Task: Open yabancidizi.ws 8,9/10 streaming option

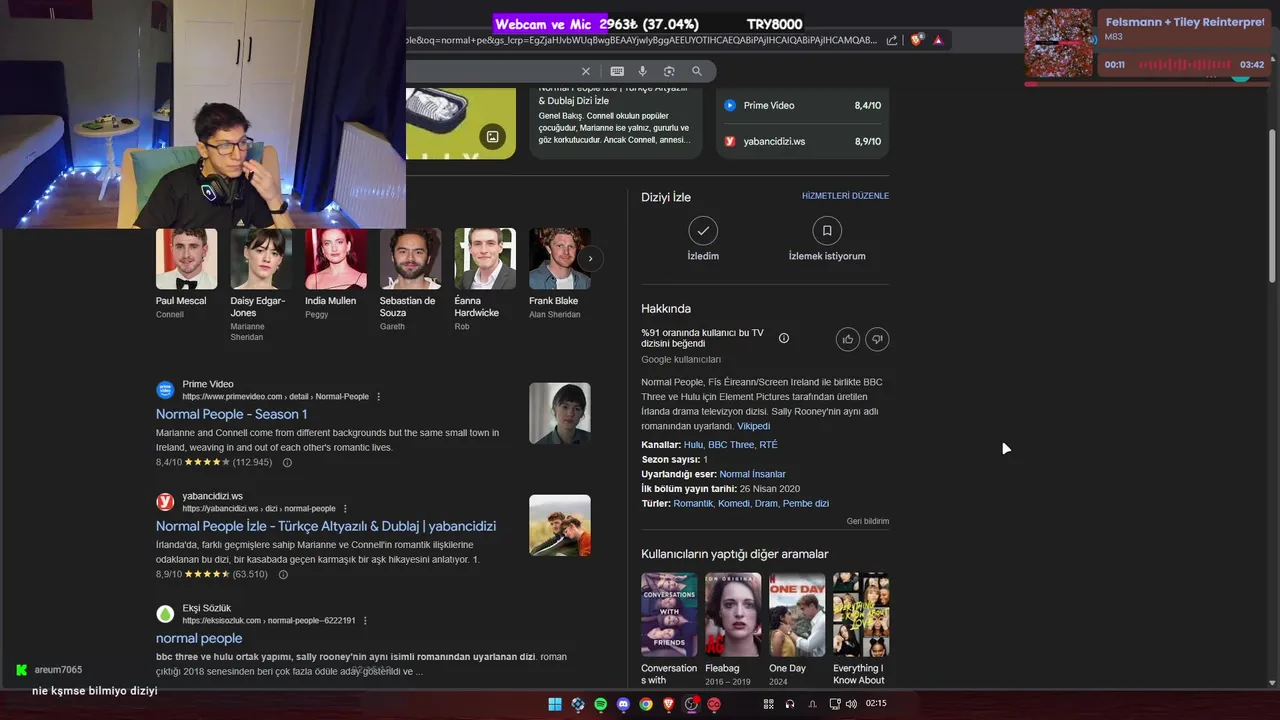Action: point(802,141)
